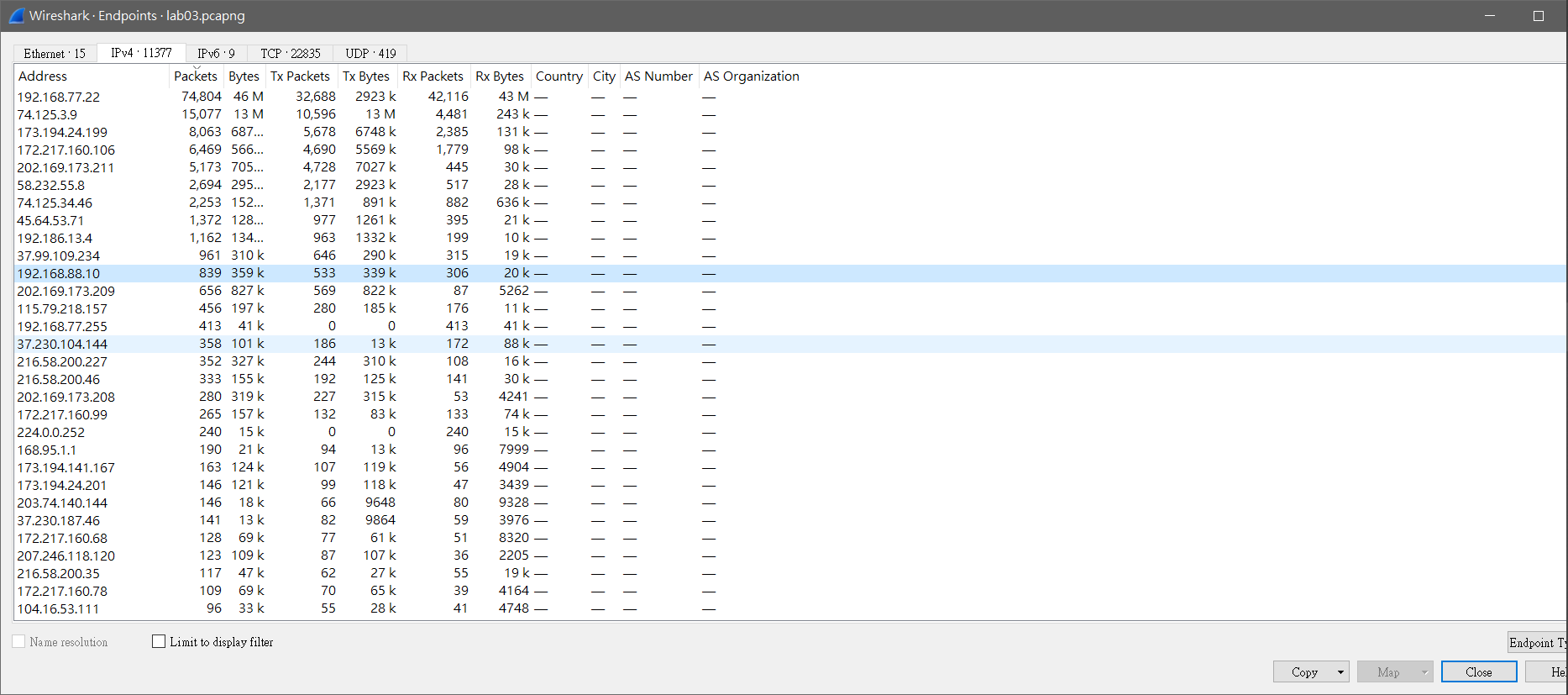Viewport: 1568px width, 695px height.
Task: Select the 203.74.140.144 endpoint row
Action: [x=789, y=503]
